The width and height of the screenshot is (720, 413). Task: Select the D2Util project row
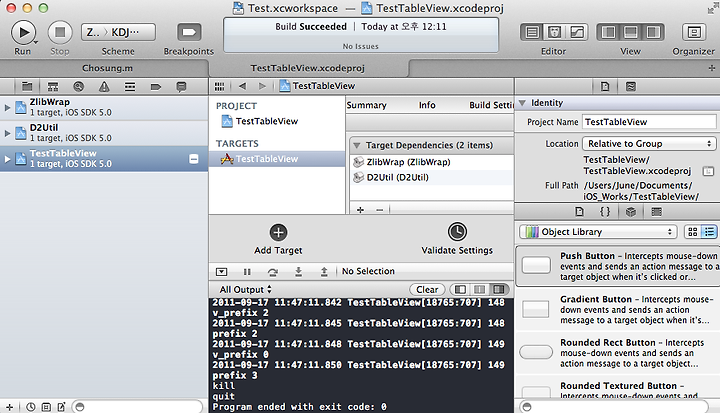104,133
